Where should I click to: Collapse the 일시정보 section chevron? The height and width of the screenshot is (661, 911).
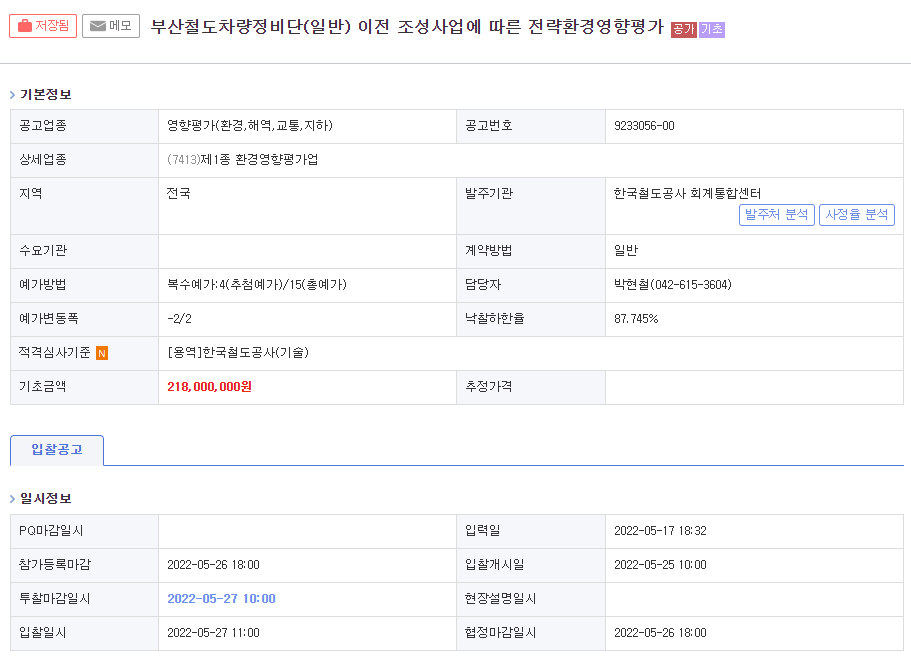(x=12, y=499)
